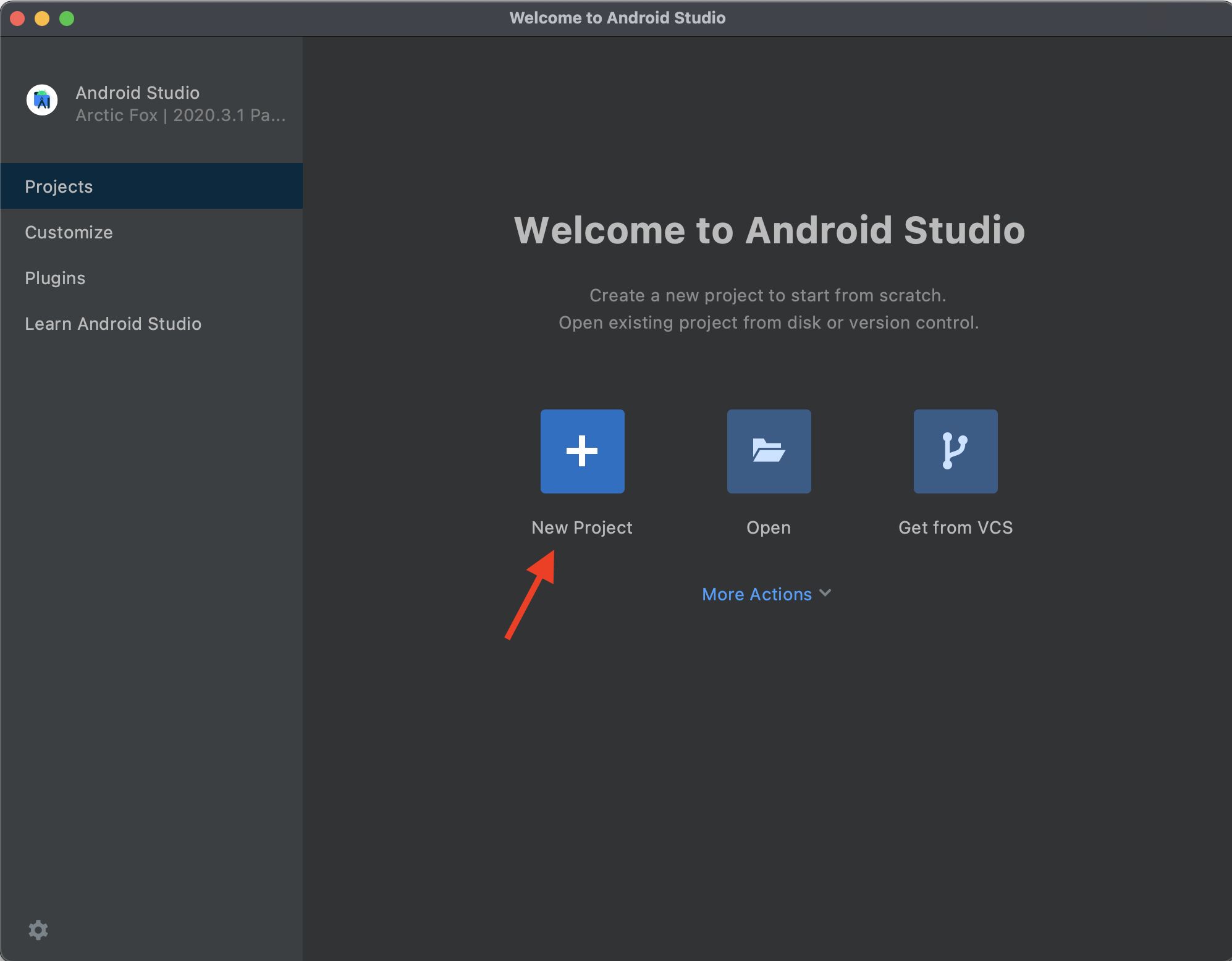Viewport: 1232px width, 961px height.
Task: Open the Plugins tab
Action: (151, 278)
